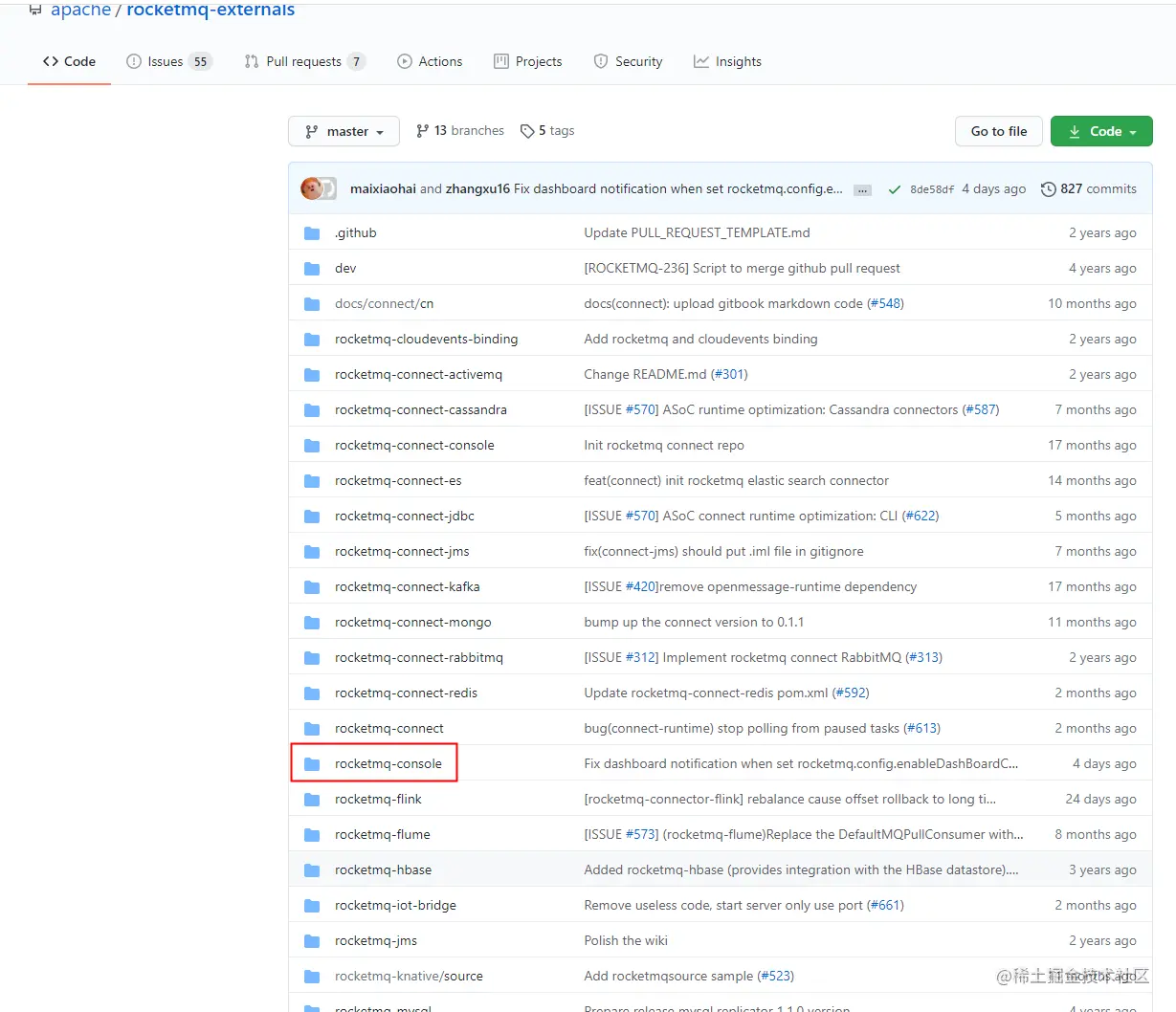Open the Insights tab

728,61
